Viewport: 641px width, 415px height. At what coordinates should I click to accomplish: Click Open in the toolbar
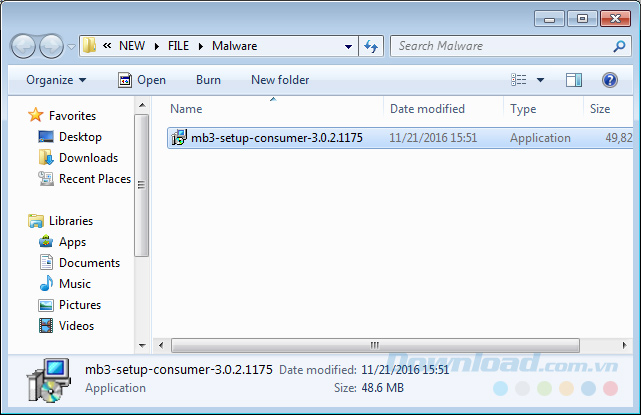click(142, 80)
